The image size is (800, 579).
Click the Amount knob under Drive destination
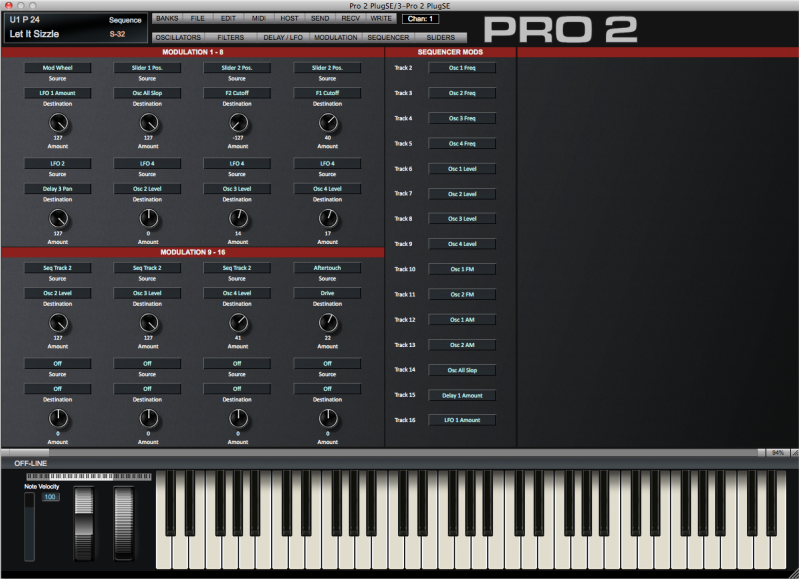[328, 323]
